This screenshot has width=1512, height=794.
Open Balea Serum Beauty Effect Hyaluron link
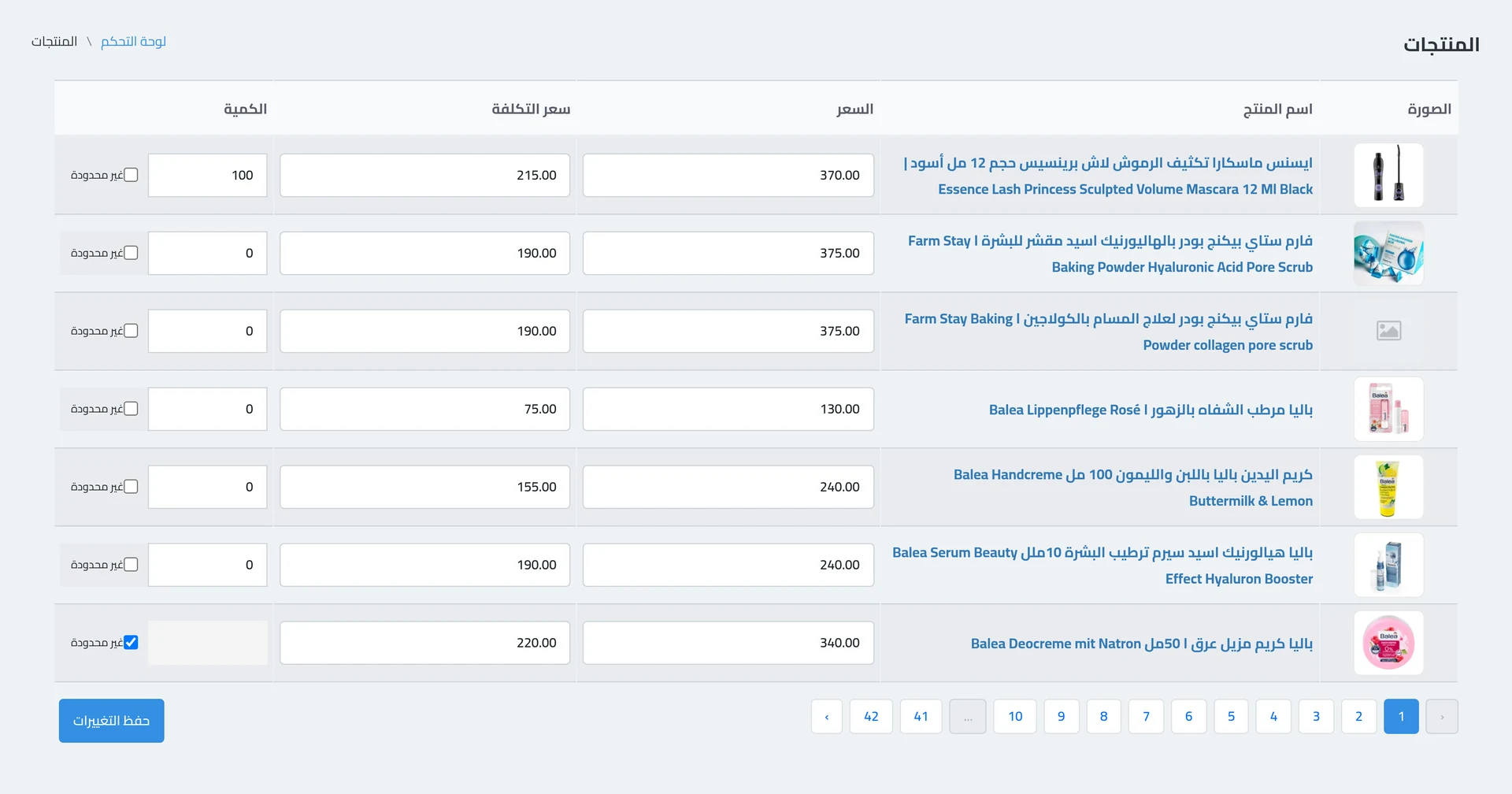1102,566
